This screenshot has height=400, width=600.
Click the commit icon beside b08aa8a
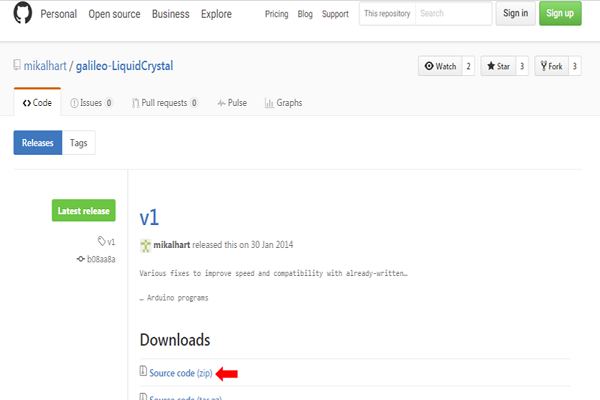80,259
